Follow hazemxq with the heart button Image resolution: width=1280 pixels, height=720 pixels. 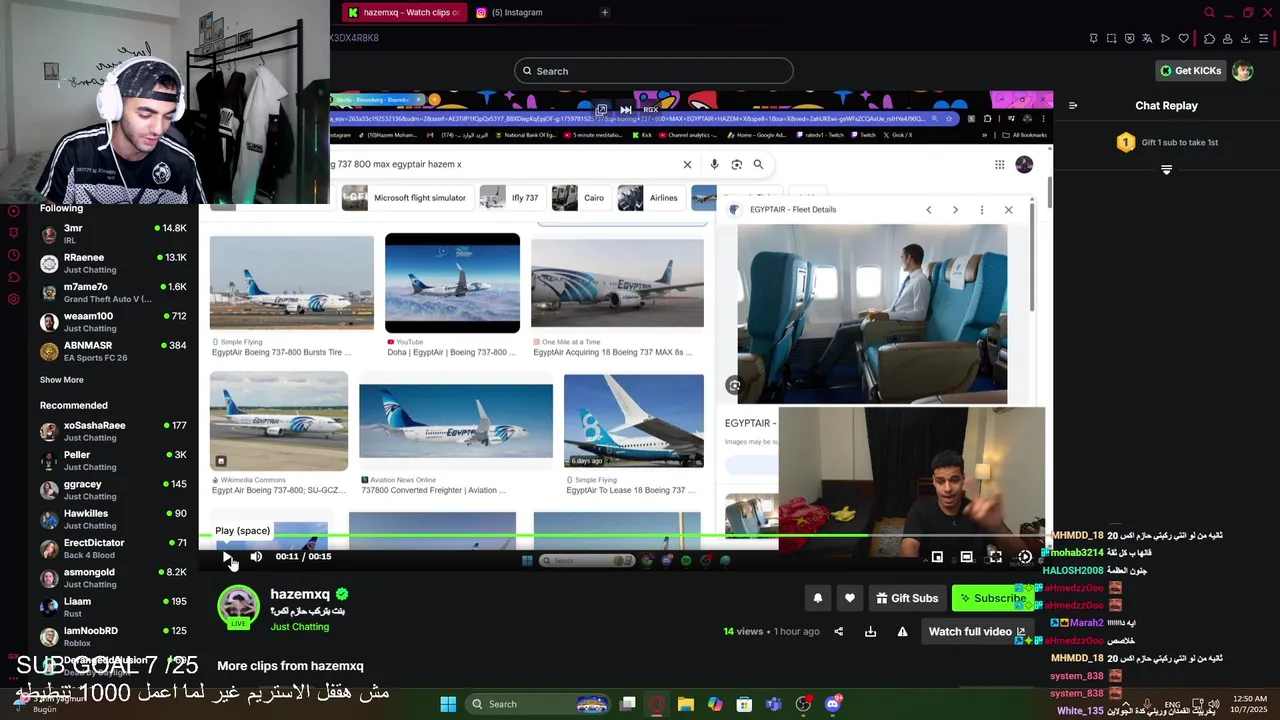point(850,598)
